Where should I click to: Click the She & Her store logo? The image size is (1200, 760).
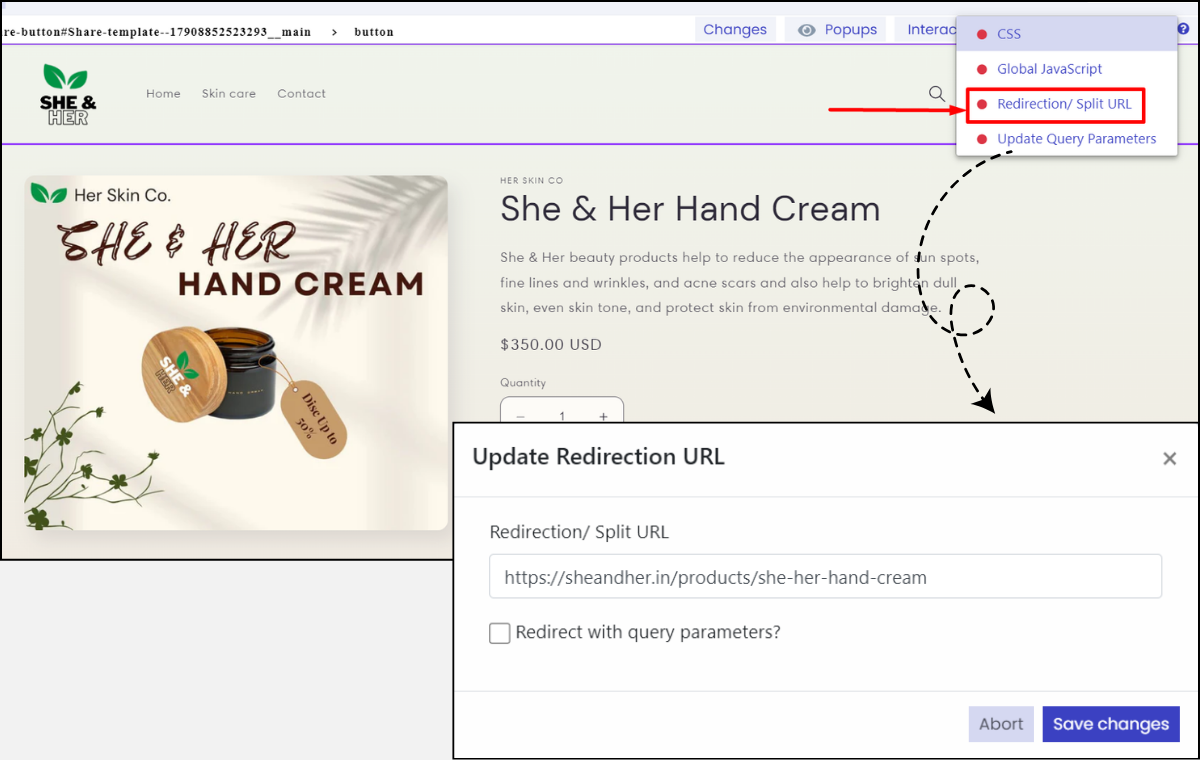click(x=68, y=95)
